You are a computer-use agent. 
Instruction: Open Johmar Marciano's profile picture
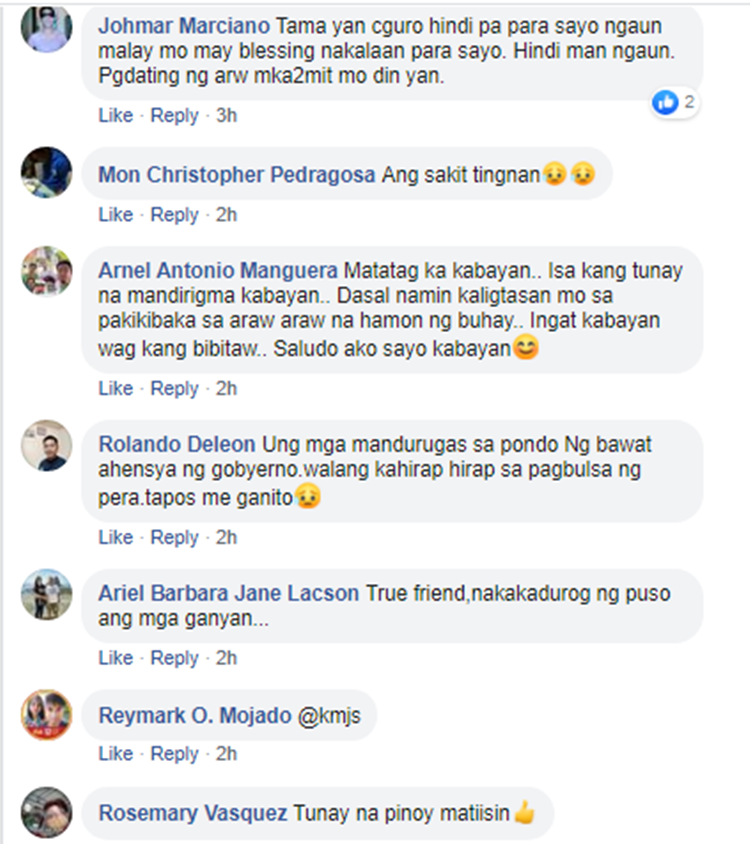click(x=46, y=27)
